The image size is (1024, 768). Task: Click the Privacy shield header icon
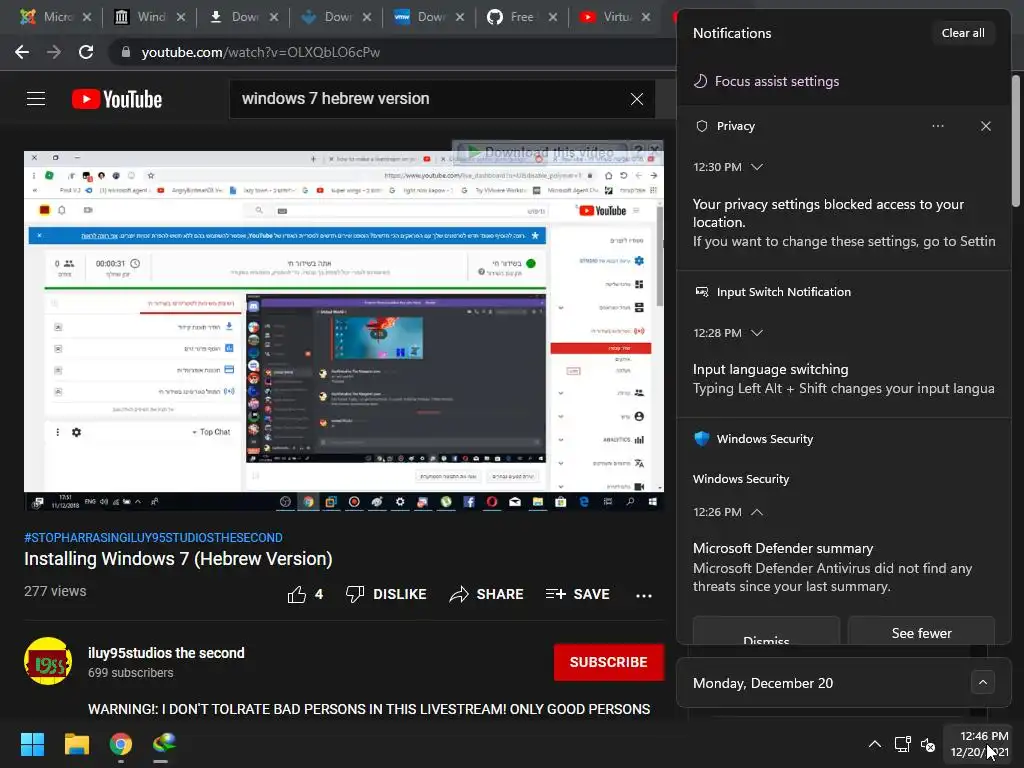coord(701,126)
